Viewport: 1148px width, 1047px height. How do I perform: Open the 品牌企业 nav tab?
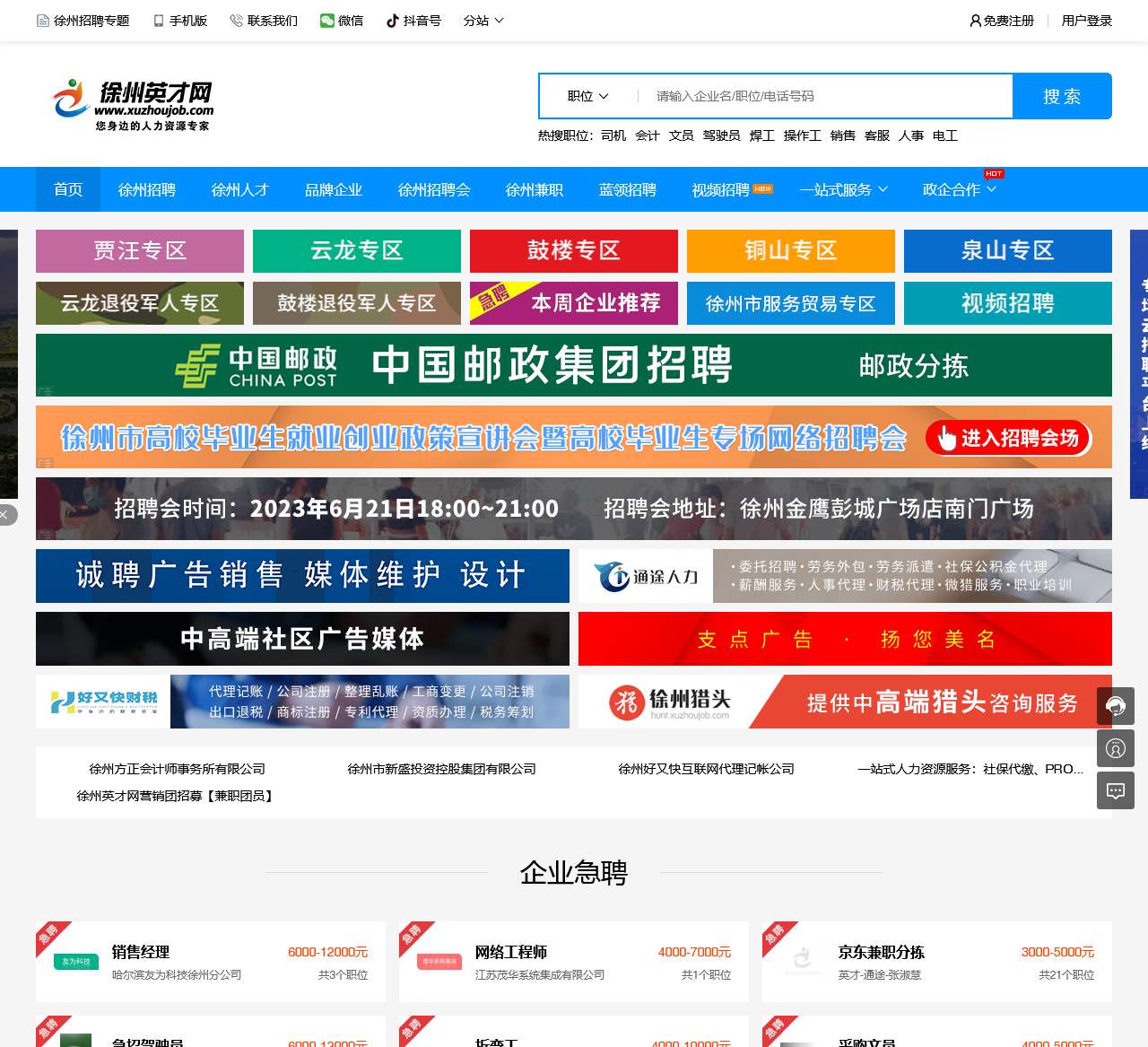coord(334,189)
